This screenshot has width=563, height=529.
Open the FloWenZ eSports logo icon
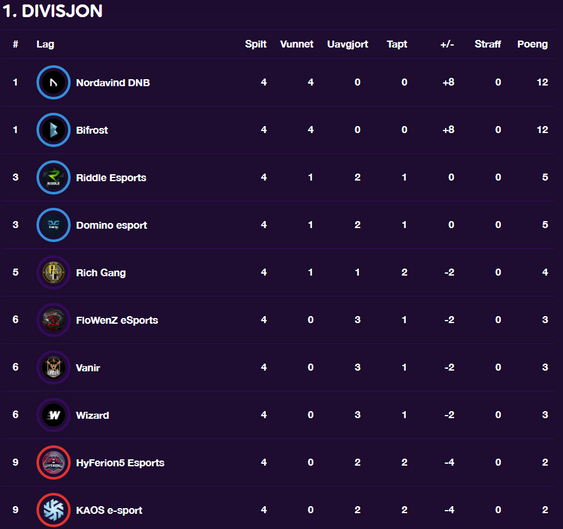[x=53, y=320]
